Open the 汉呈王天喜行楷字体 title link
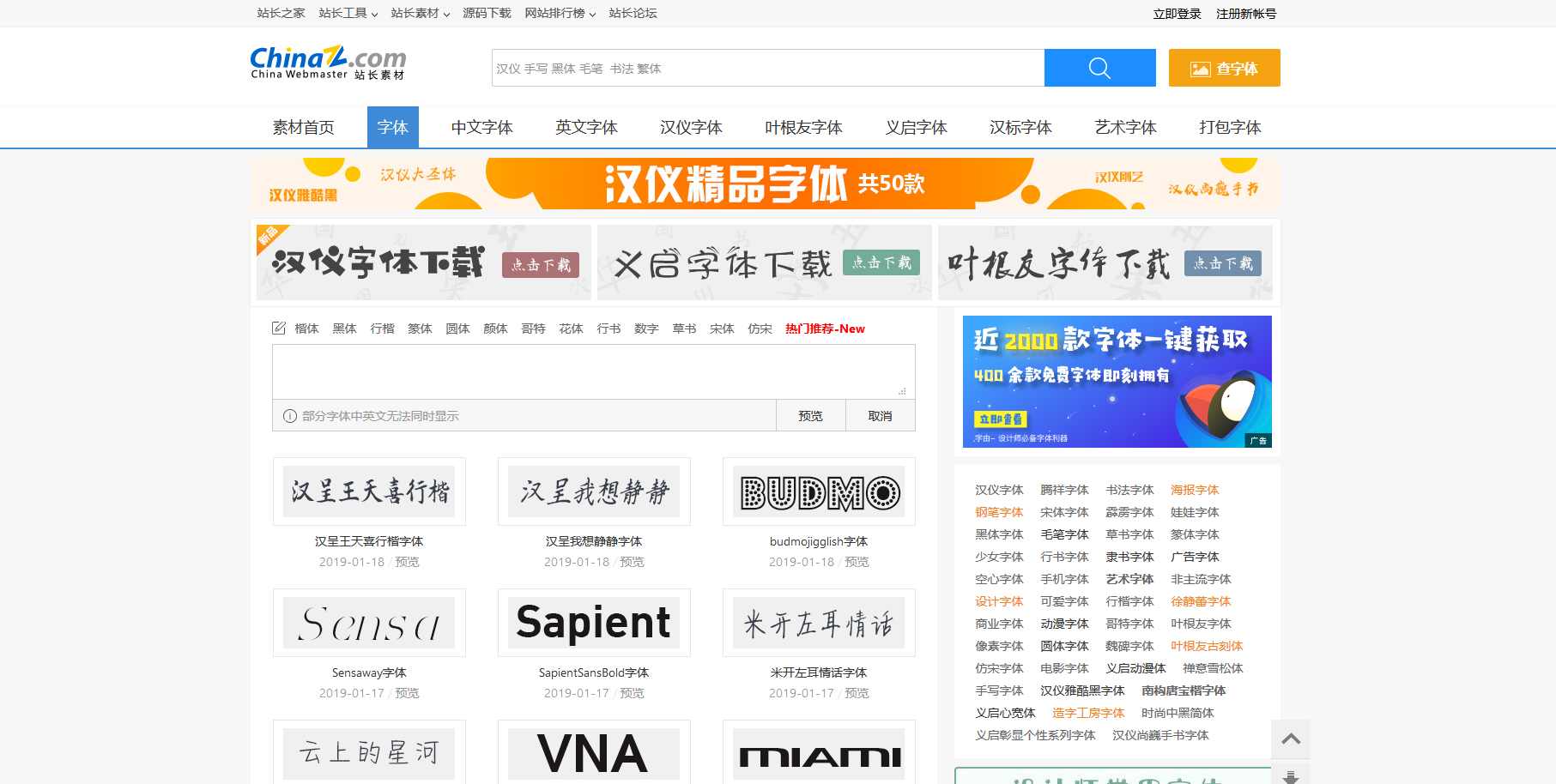 point(369,541)
